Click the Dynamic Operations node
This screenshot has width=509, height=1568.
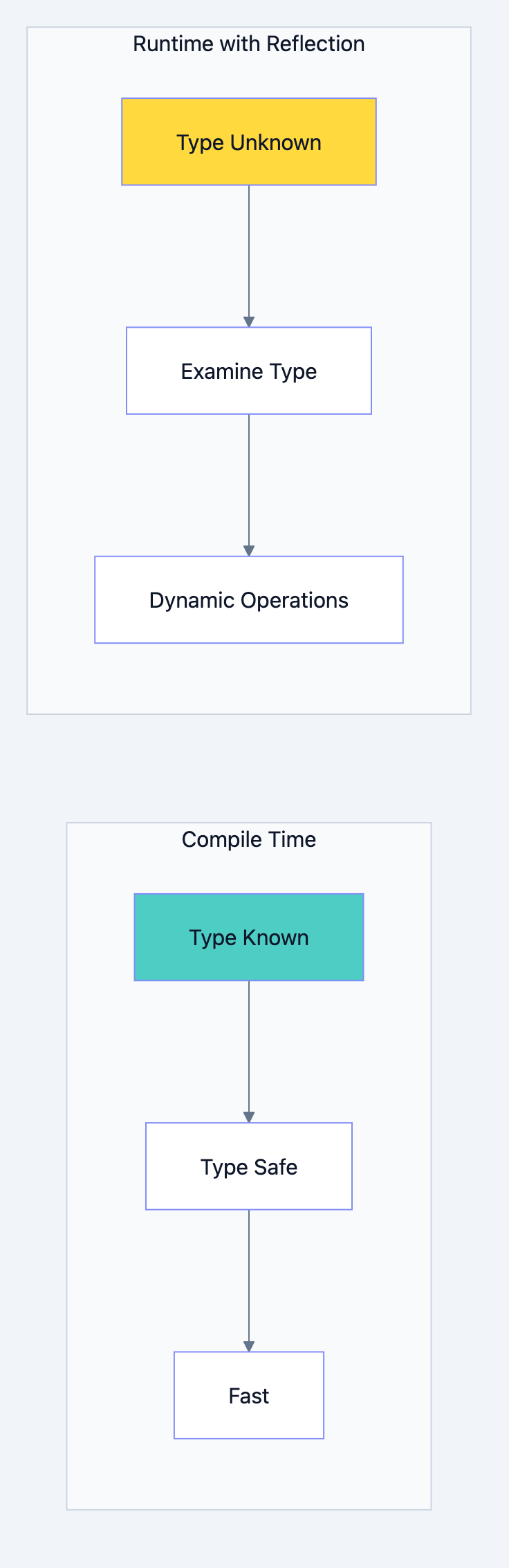point(249,599)
